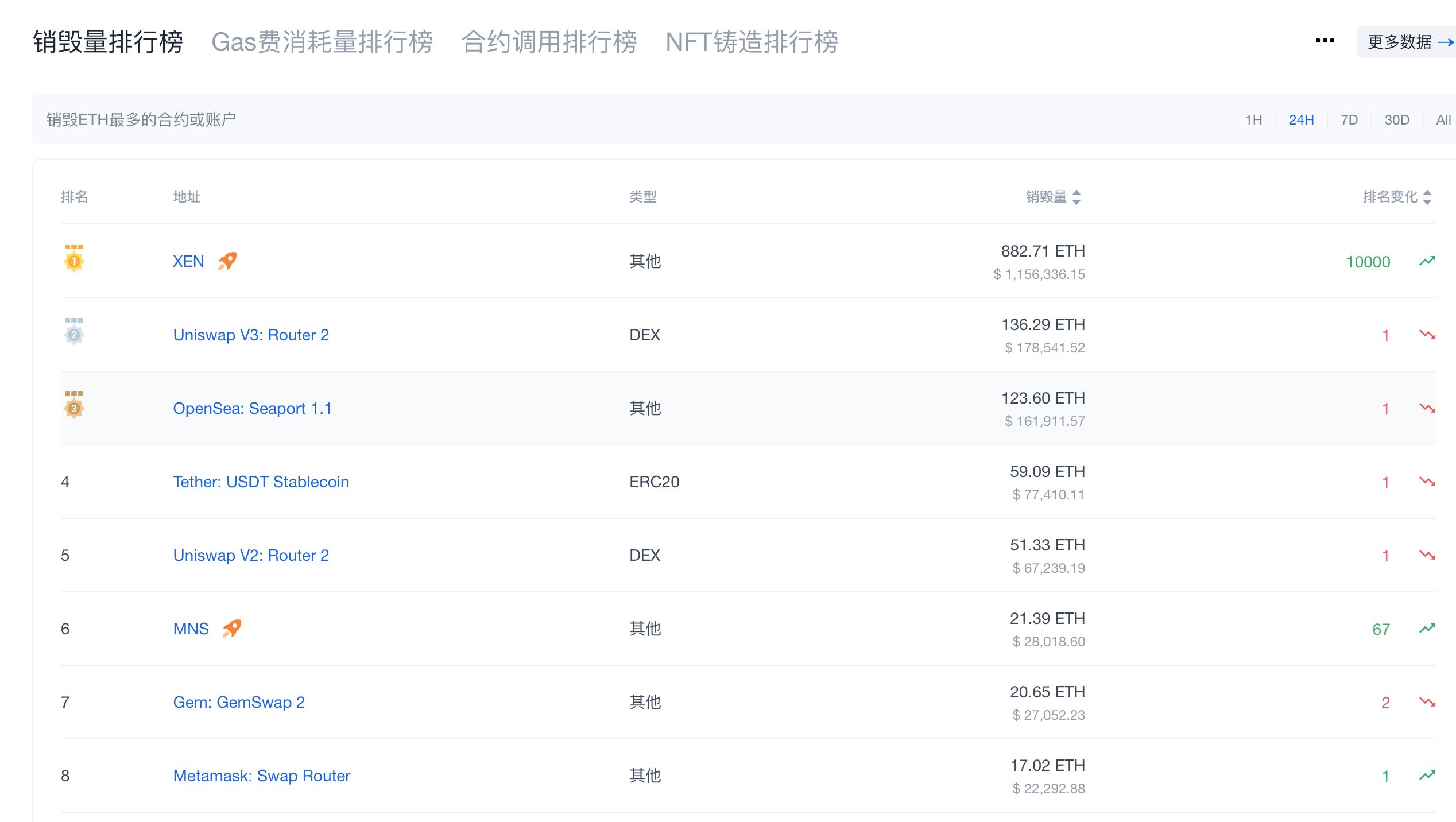Select the 30D time filter
The width and height of the screenshot is (1456, 822).
coord(1397,119)
